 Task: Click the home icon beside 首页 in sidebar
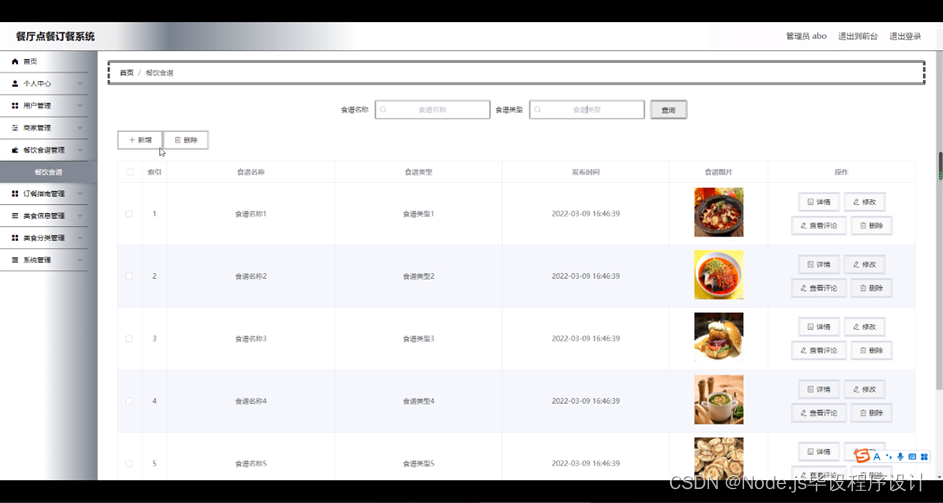click(x=15, y=61)
